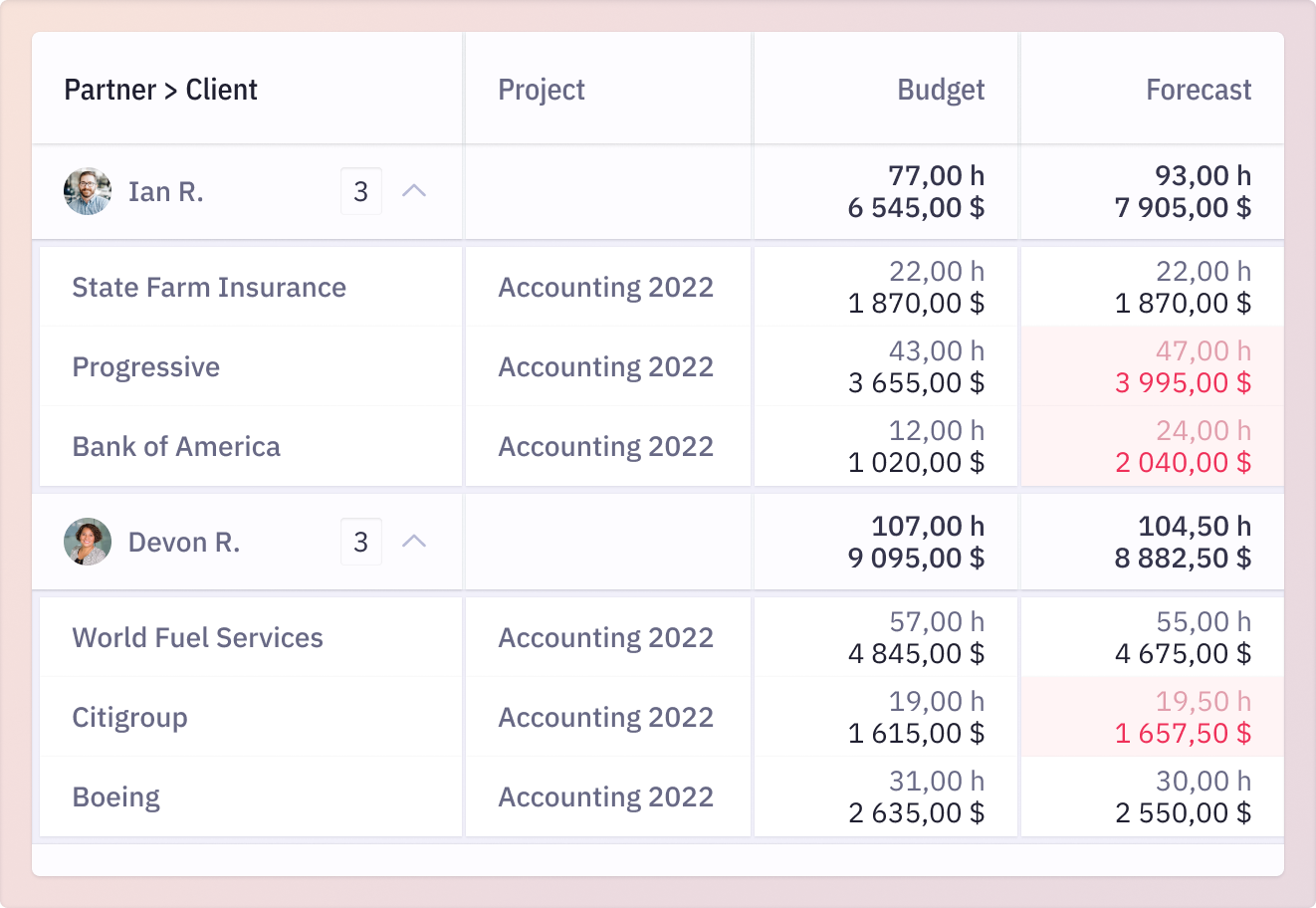The image size is (1316, 908).
Task: Click the Forecast column header
Action: point(1199,90)
